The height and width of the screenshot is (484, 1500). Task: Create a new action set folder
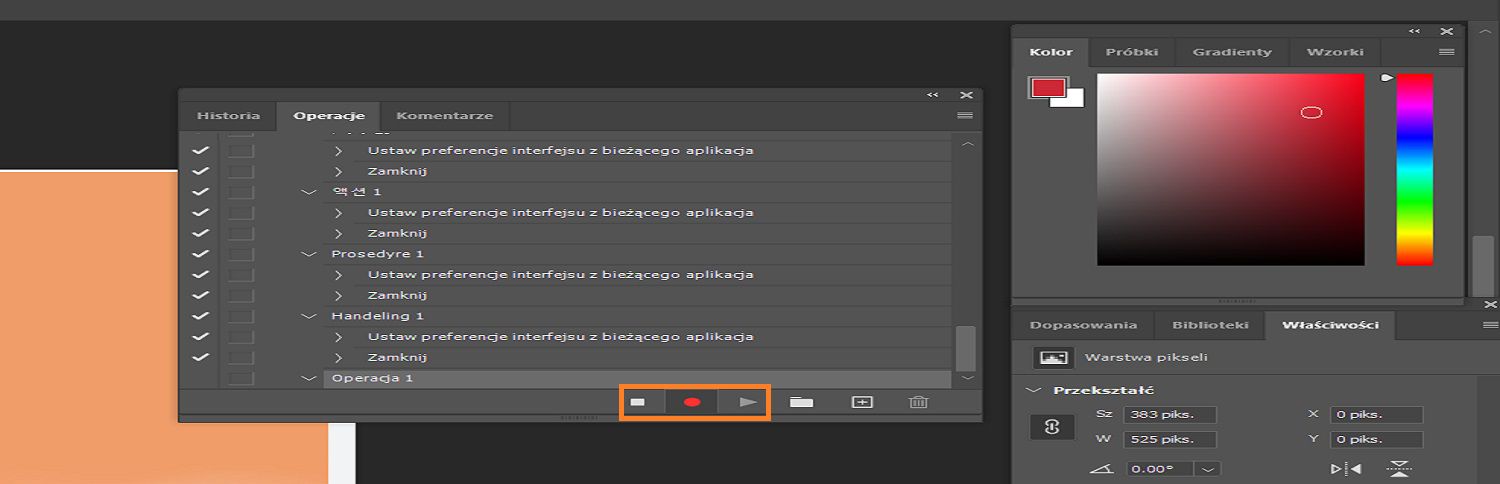tap(801, 402)
